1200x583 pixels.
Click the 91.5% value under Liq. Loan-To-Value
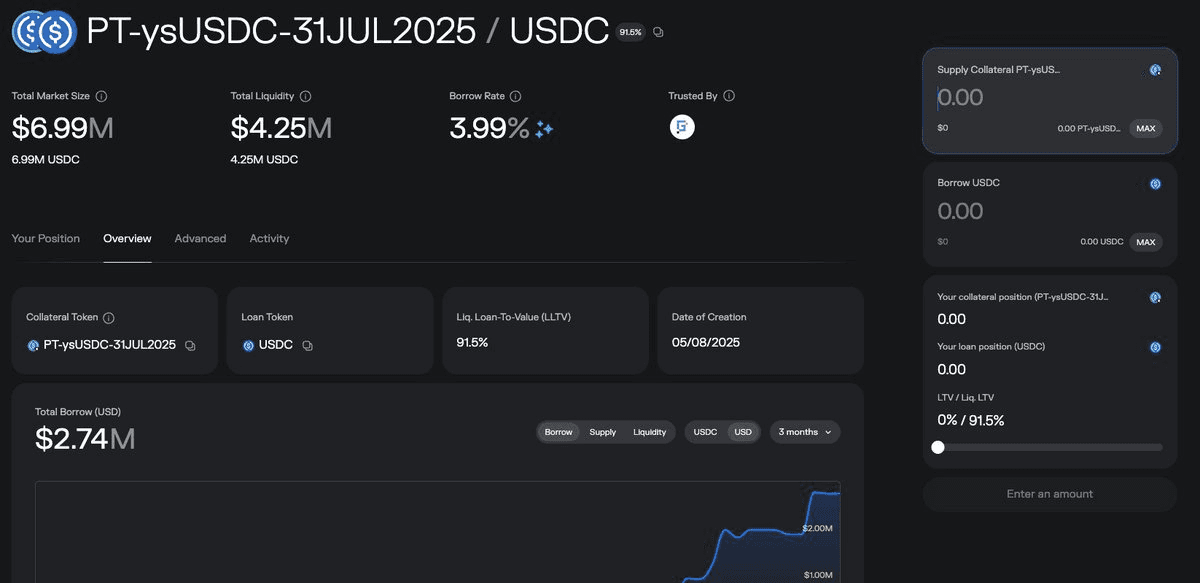(472, 342)
